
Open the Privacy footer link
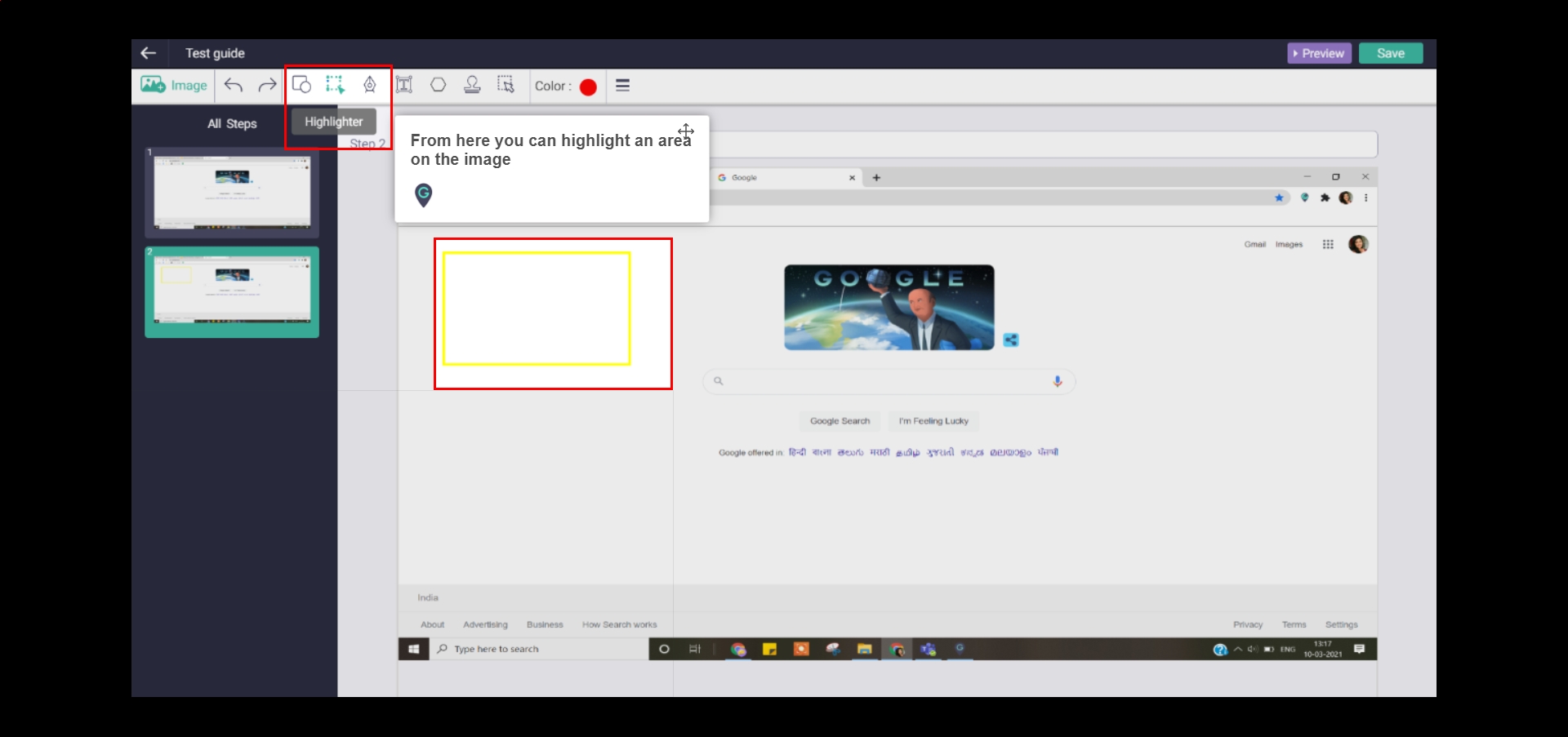[x=1248, y=624]
